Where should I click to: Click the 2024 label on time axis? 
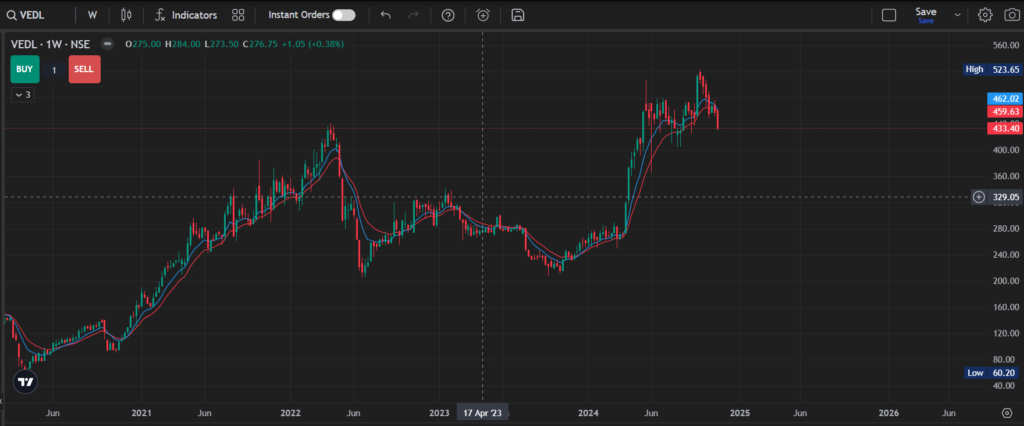(x=588, y=413)
